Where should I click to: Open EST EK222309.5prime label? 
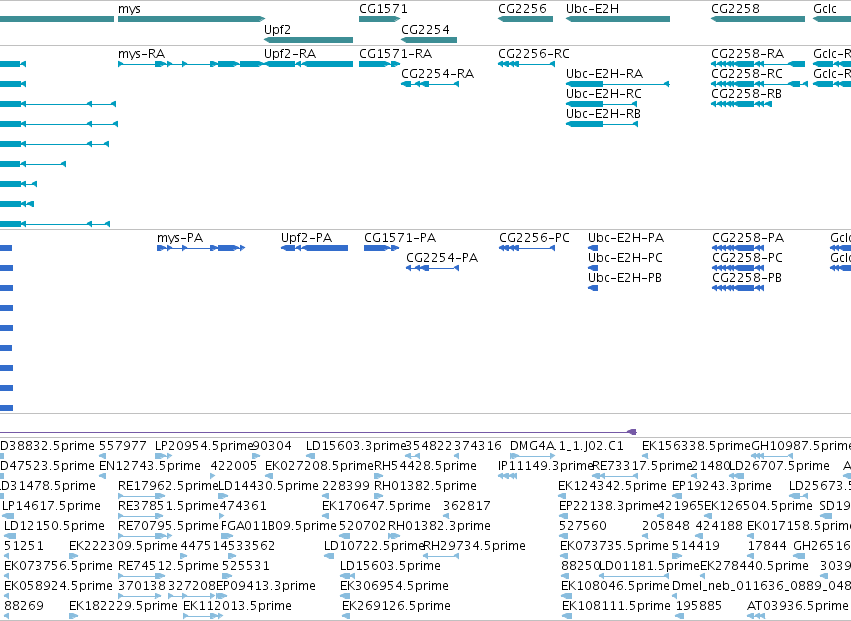[123, 546]
